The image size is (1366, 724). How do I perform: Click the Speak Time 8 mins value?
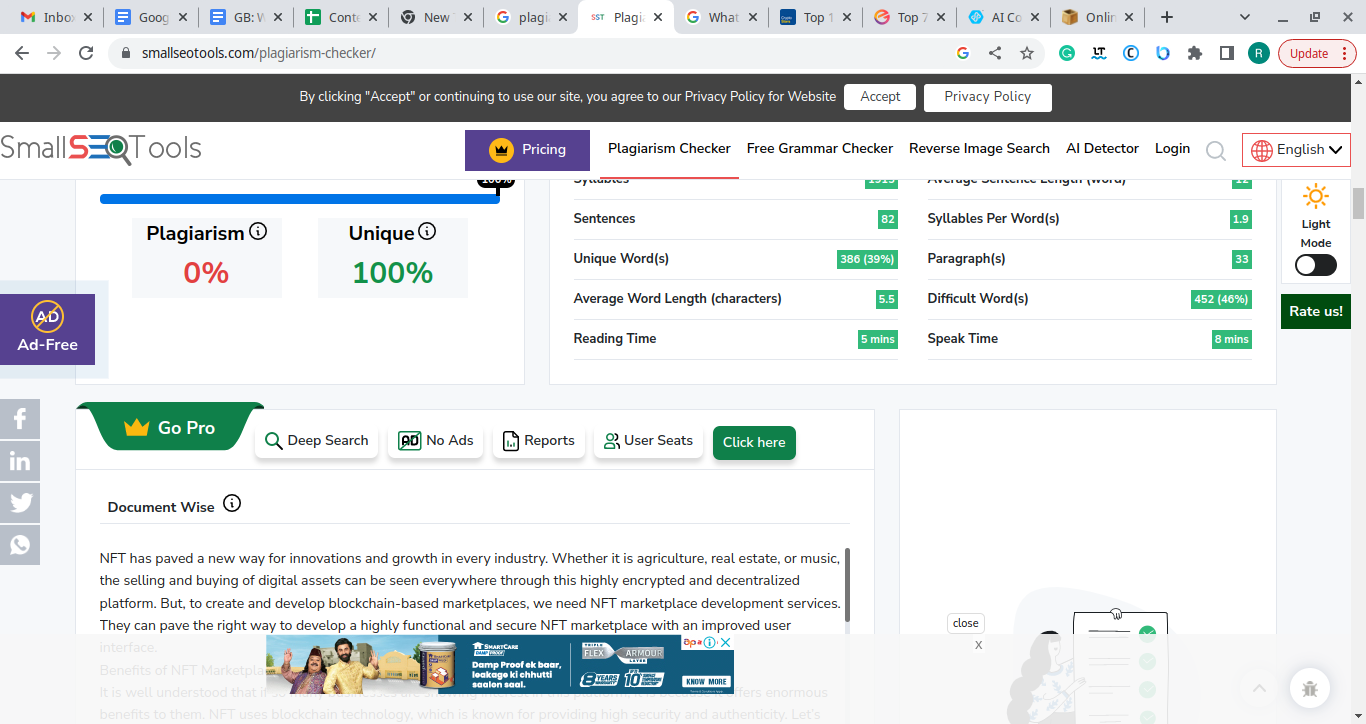point(1232,339)
